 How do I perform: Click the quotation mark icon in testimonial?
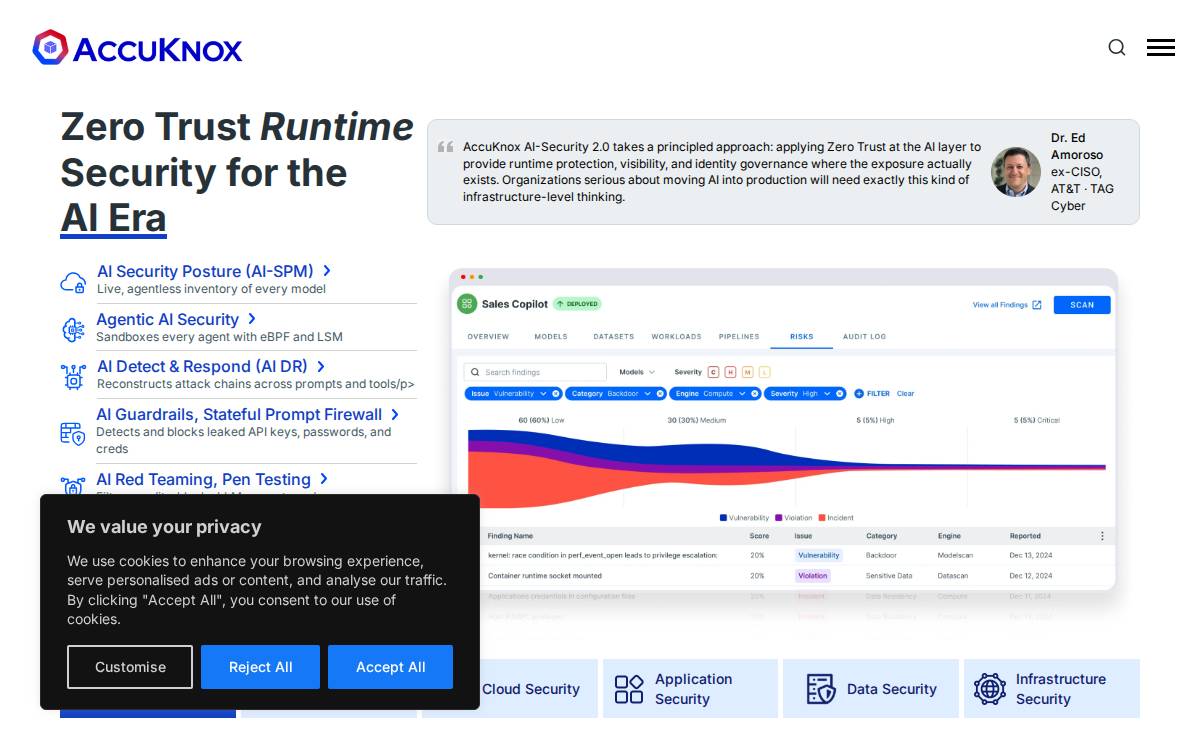pyautogui.click(x=446, y=147)
